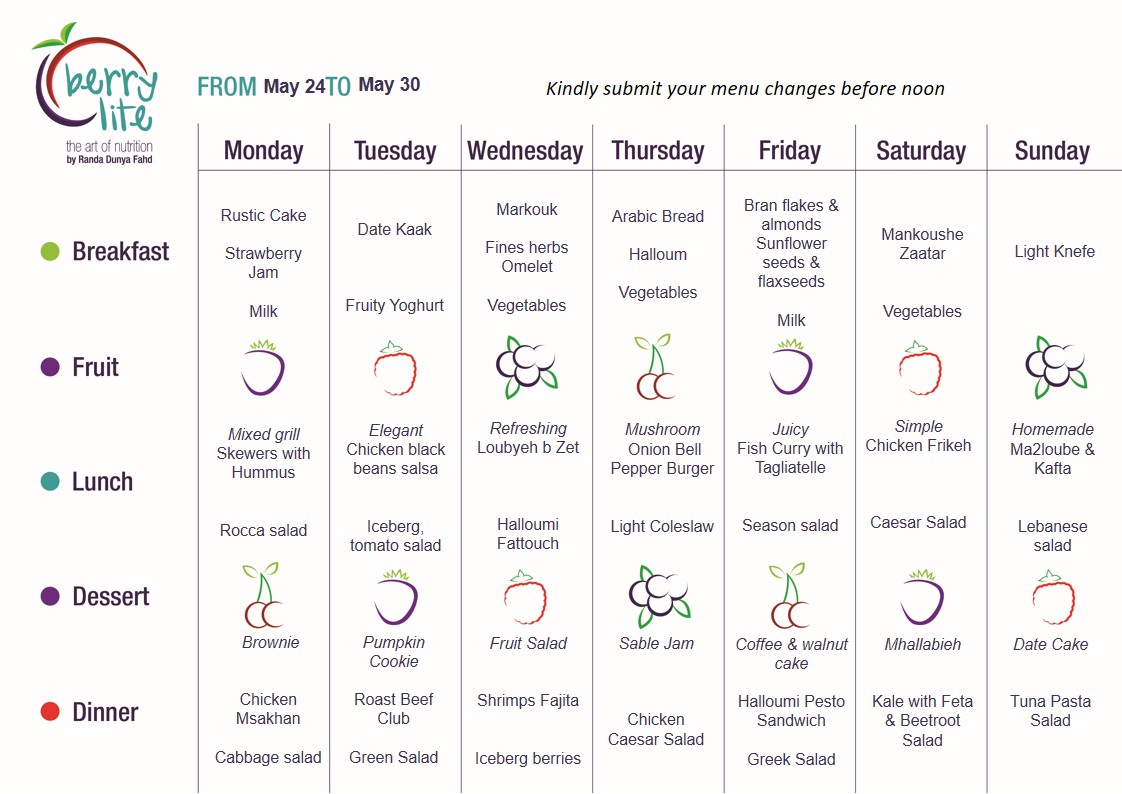Click Monday's purple strawberry fruit icon
Screen dimensions: 1122x794
pyautogui.click(x=263, y=368)
